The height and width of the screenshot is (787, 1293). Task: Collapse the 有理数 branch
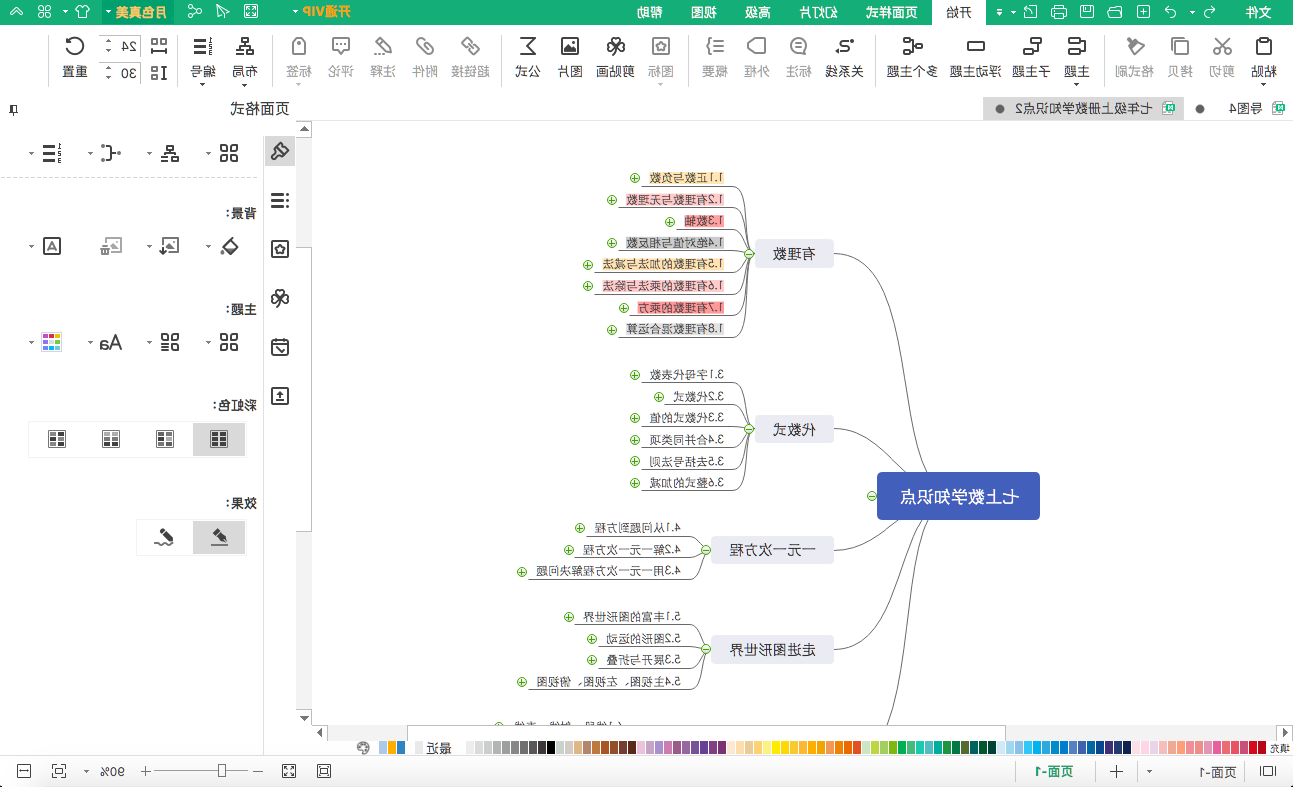[x=748, y=254]
